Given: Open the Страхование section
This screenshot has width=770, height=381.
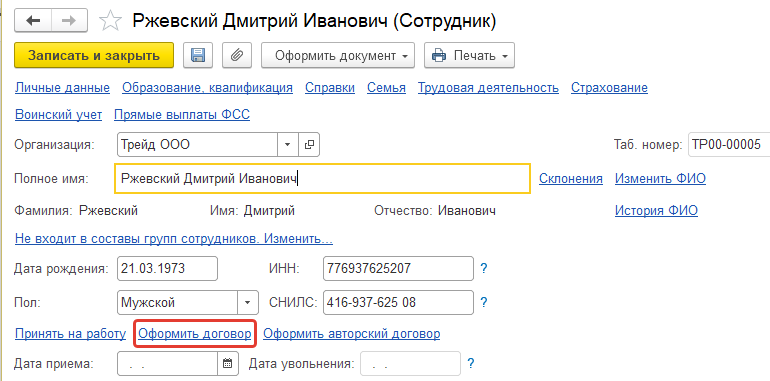Looking at the screenshot, I should point(609,88).
